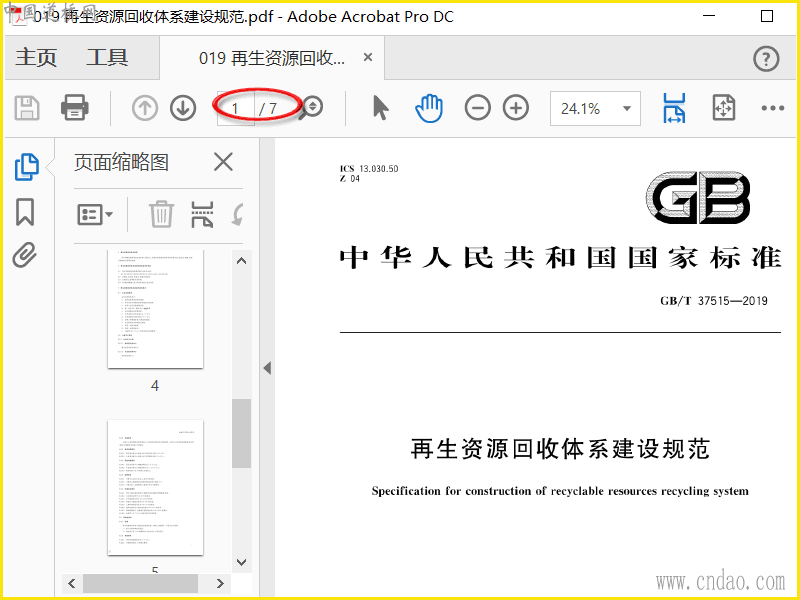Minimize the Acrobat window

click(x=709, y=16)
